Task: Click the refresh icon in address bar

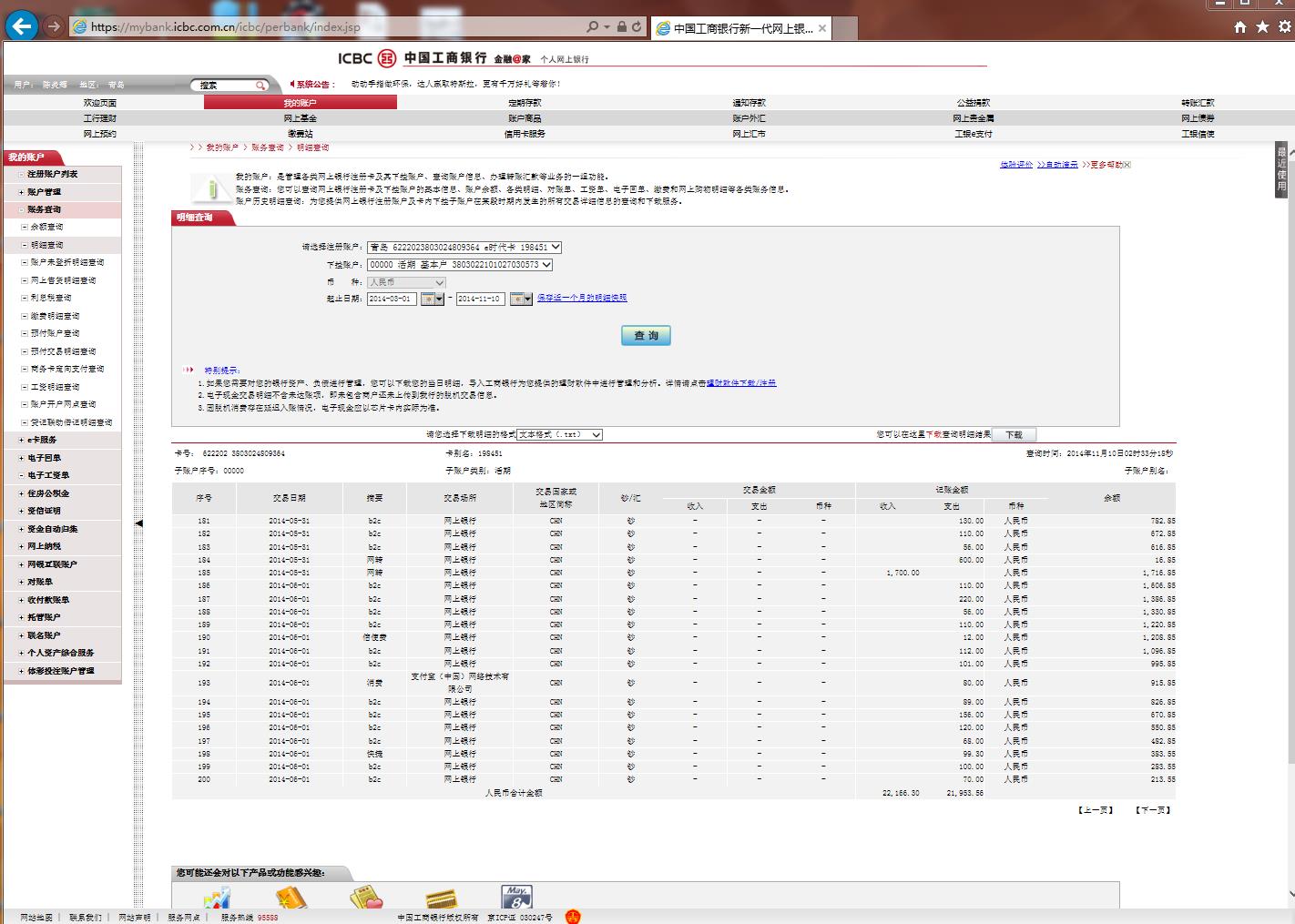Action: point(637,27)
